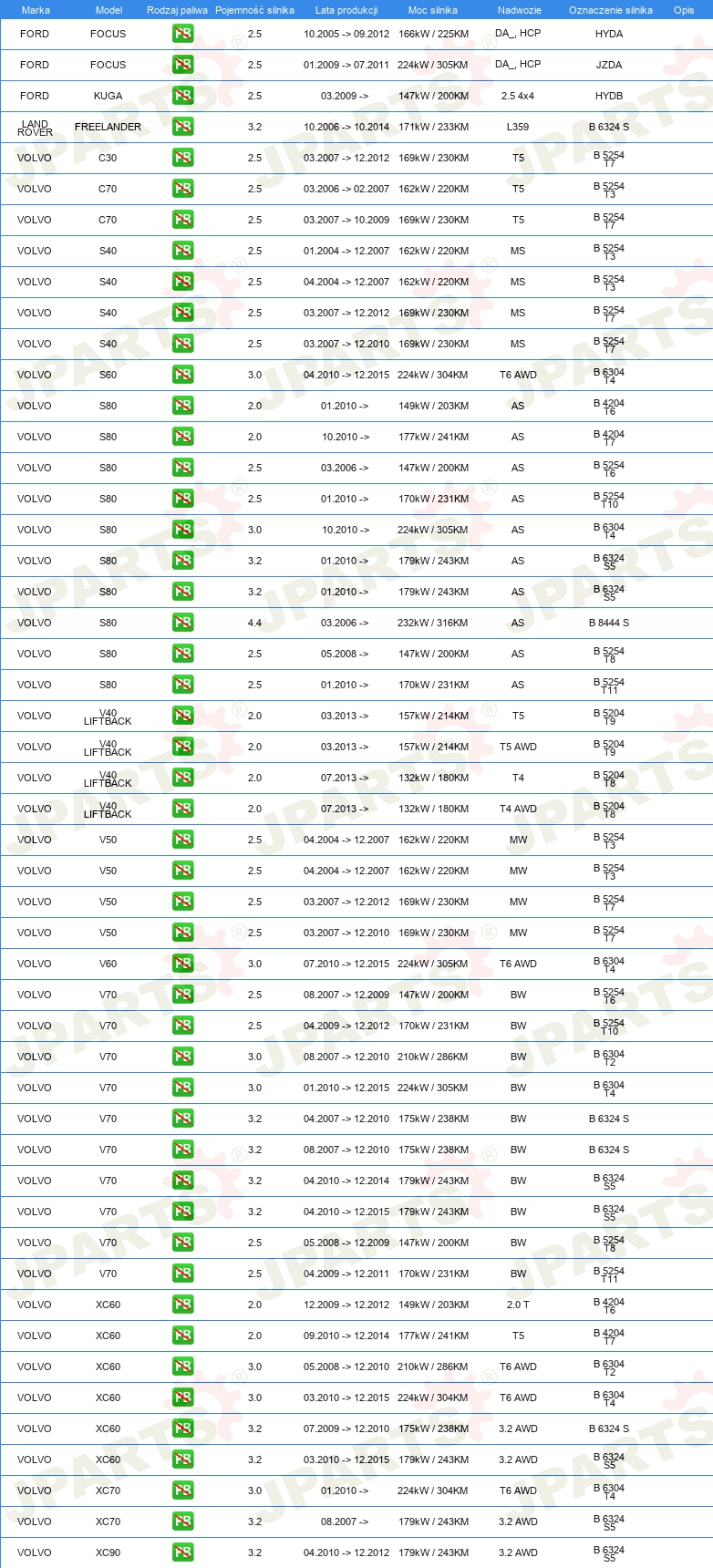Click the Marka column header

pos(36,10)
